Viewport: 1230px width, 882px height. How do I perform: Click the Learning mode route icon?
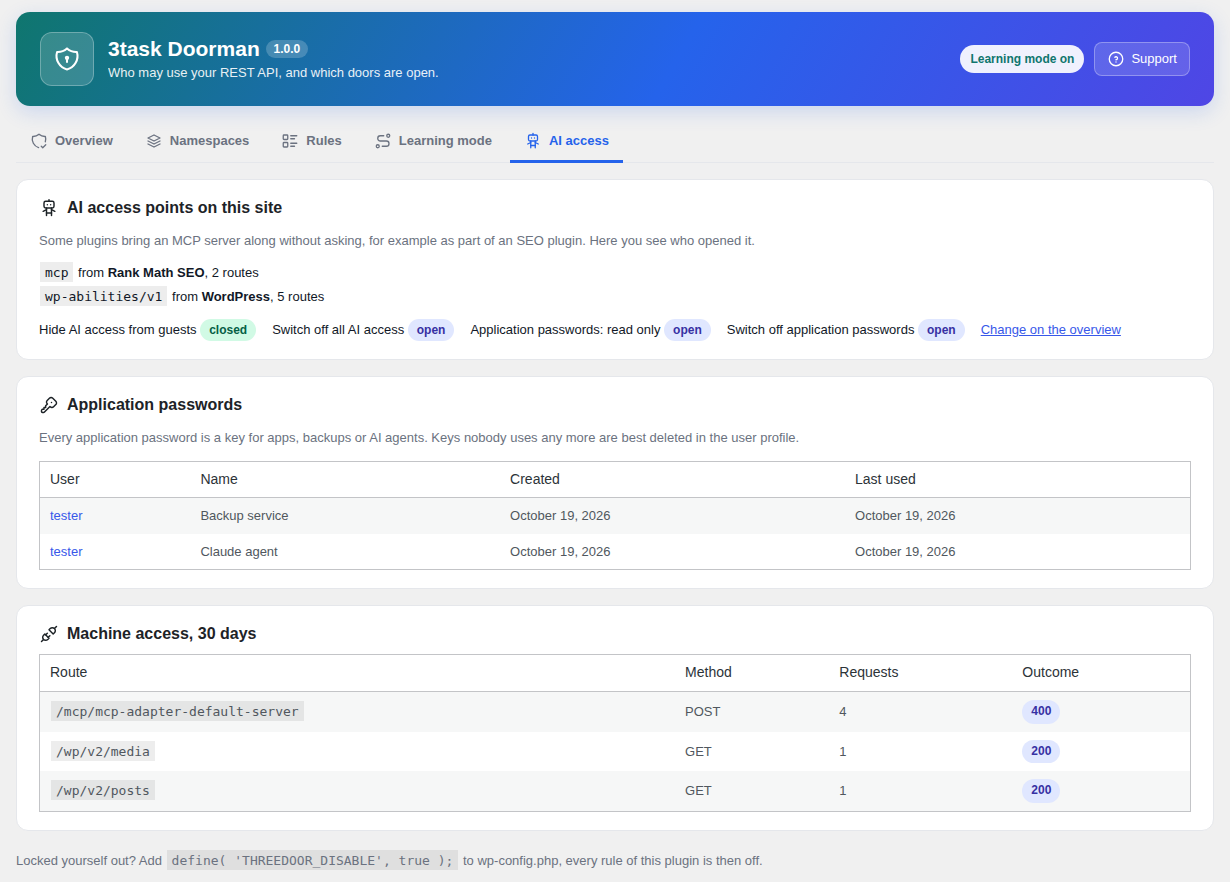(x=383, y=141)
